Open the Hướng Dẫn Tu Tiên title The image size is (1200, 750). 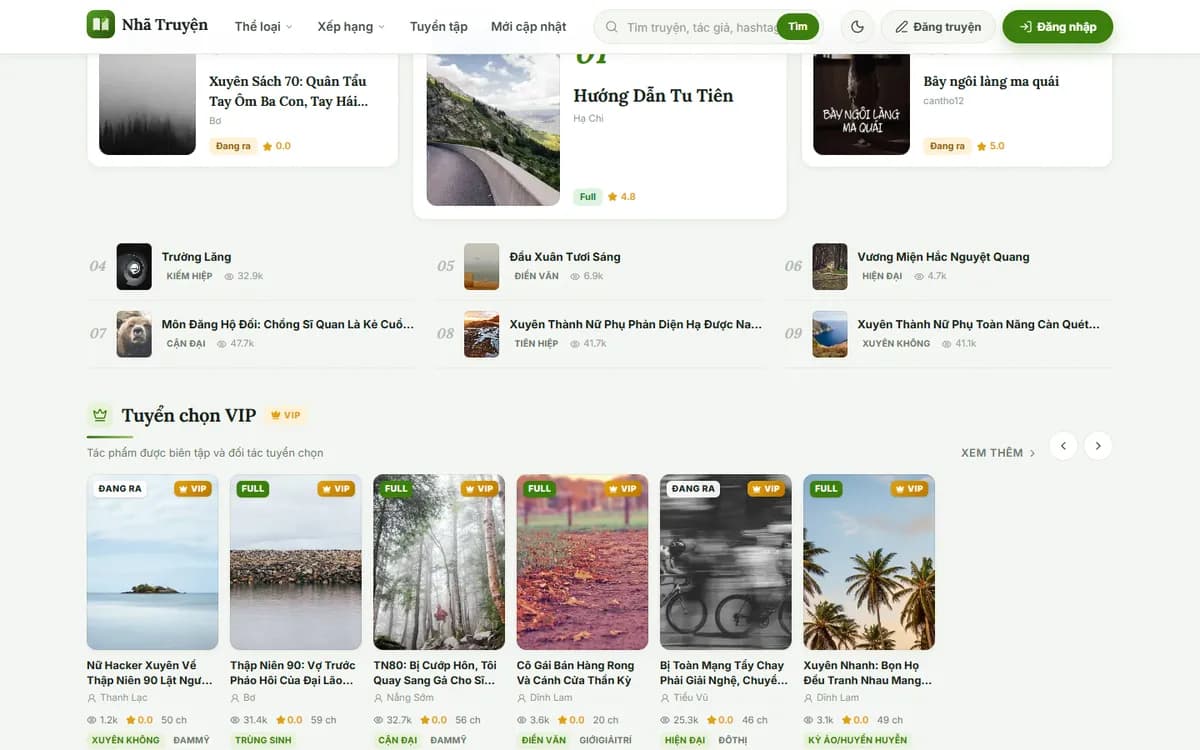tap(653, 96)
